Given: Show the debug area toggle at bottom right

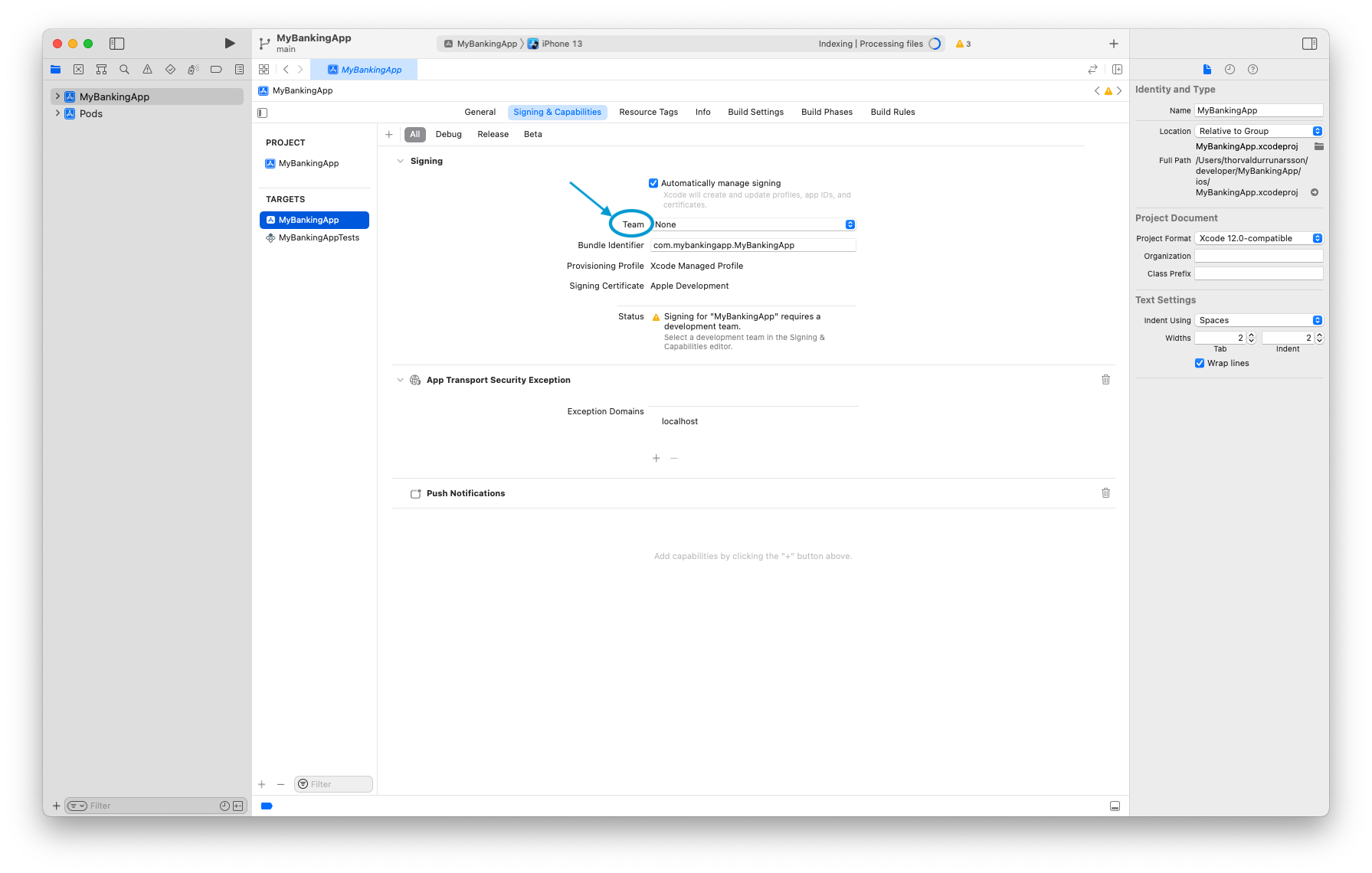Looking at the screenshot, I should (x=1115, y=806).
